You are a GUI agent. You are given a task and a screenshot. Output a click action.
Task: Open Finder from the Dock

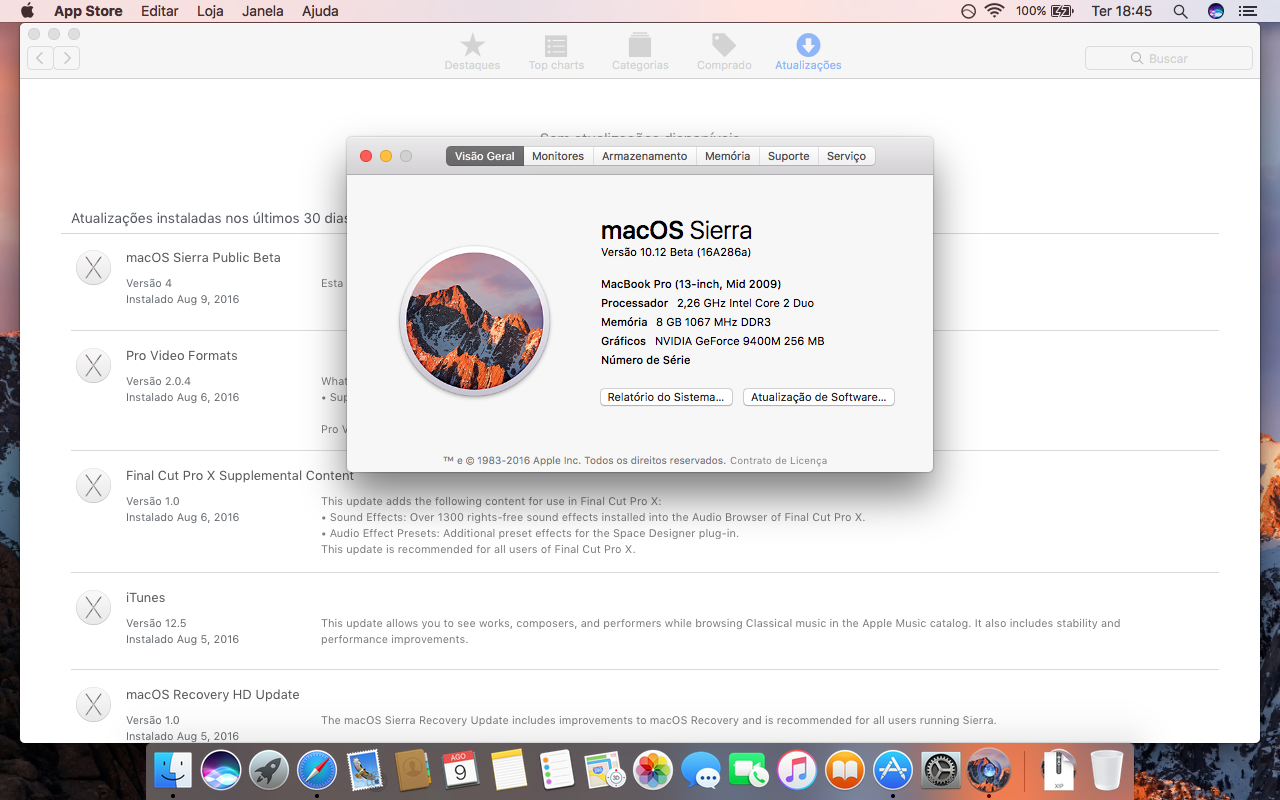[173, 770]
